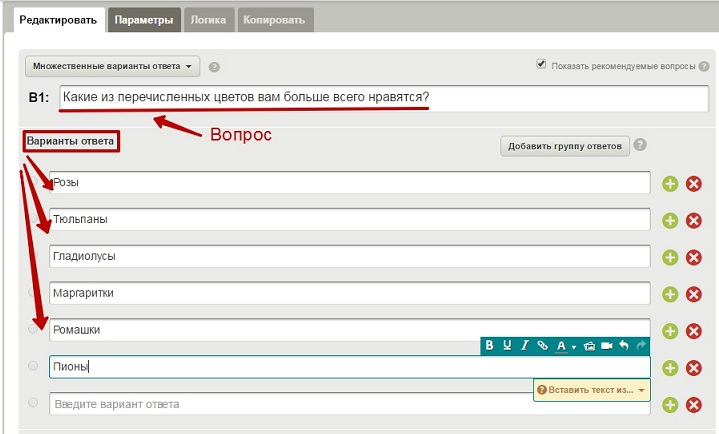Delete the Тюльпаны answer with red X
The image size is (719, 434).
point(693,220)
